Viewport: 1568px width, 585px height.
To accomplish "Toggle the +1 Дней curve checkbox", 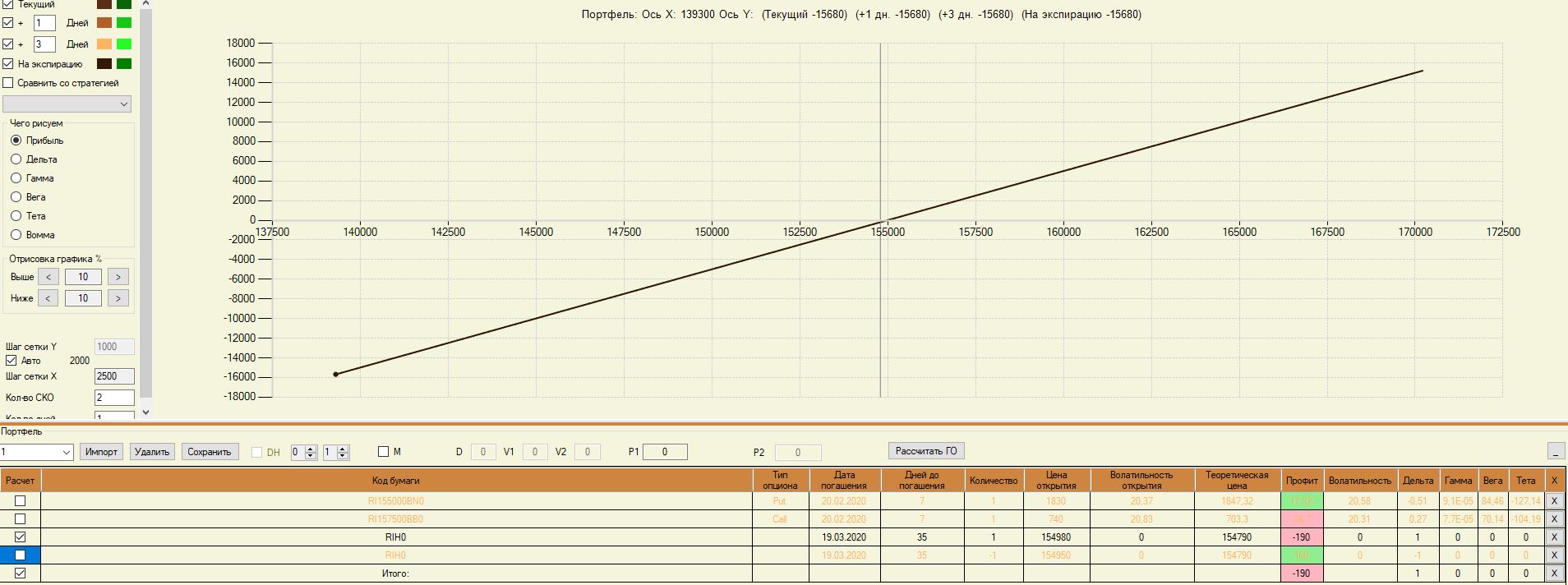I will click(x=8, y=23).
